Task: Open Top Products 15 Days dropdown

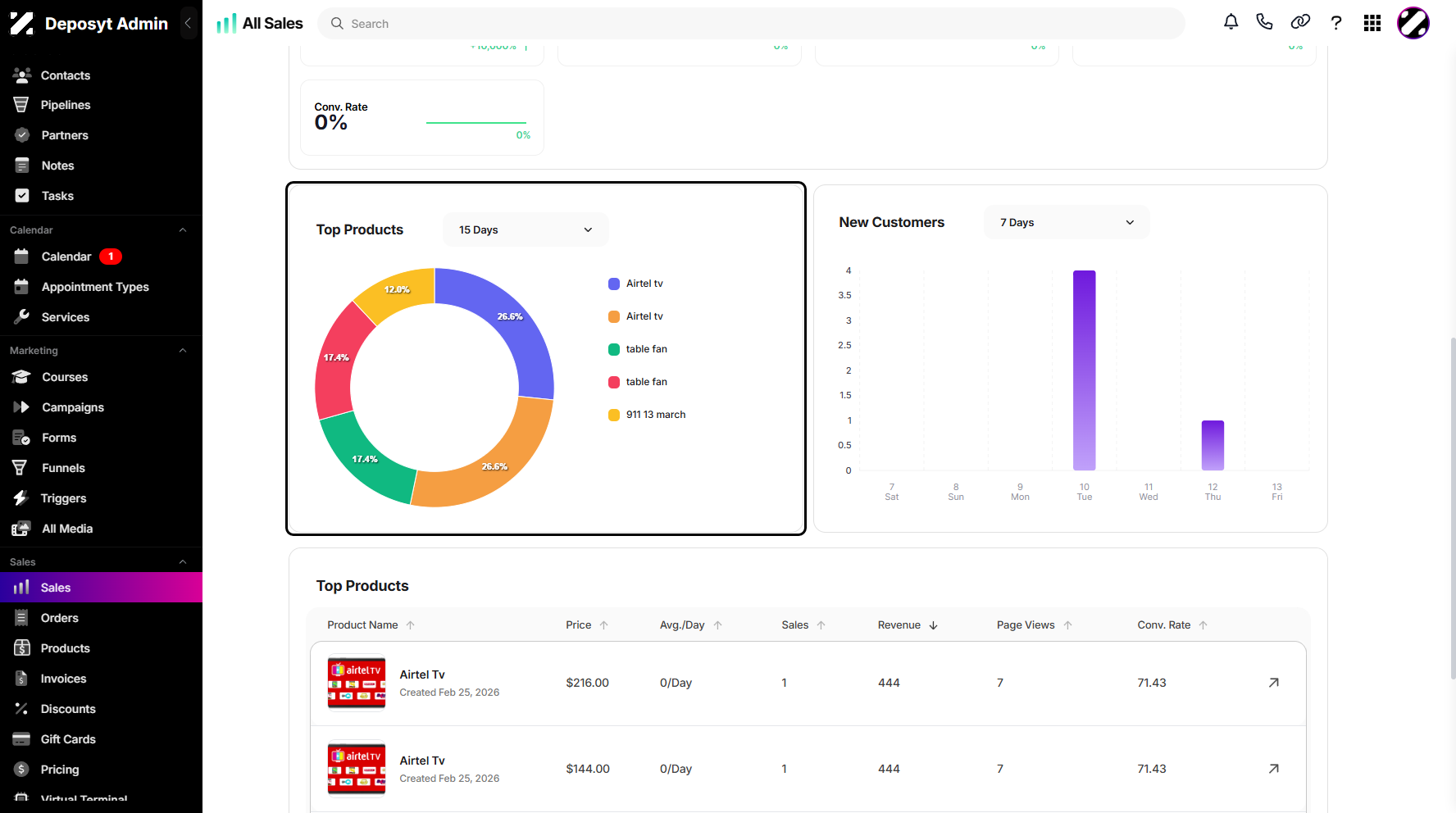Action: point(526,229)
